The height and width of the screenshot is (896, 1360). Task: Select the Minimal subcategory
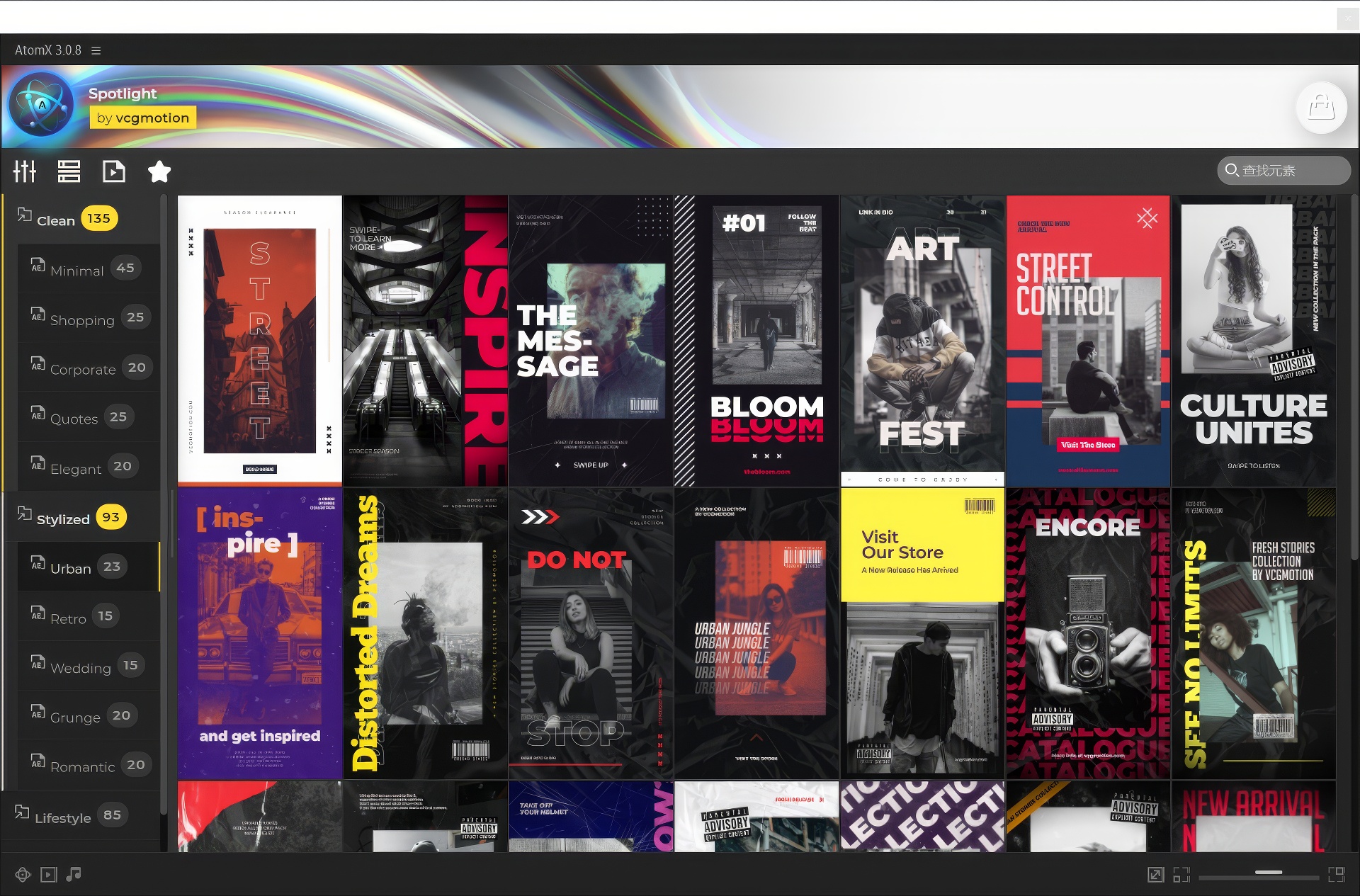89,268
